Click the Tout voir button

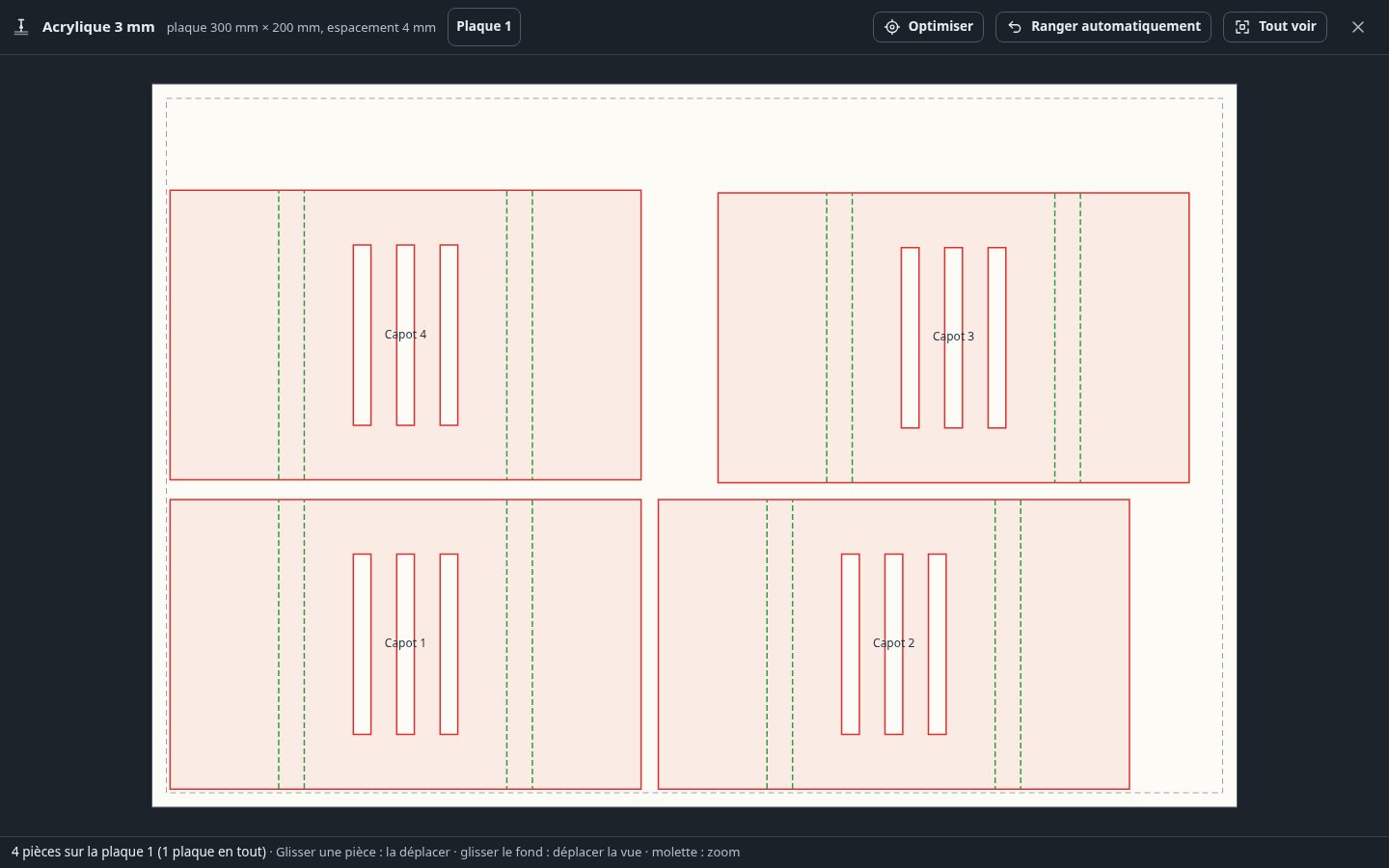pyautogui.click(x=1275, y=27)
